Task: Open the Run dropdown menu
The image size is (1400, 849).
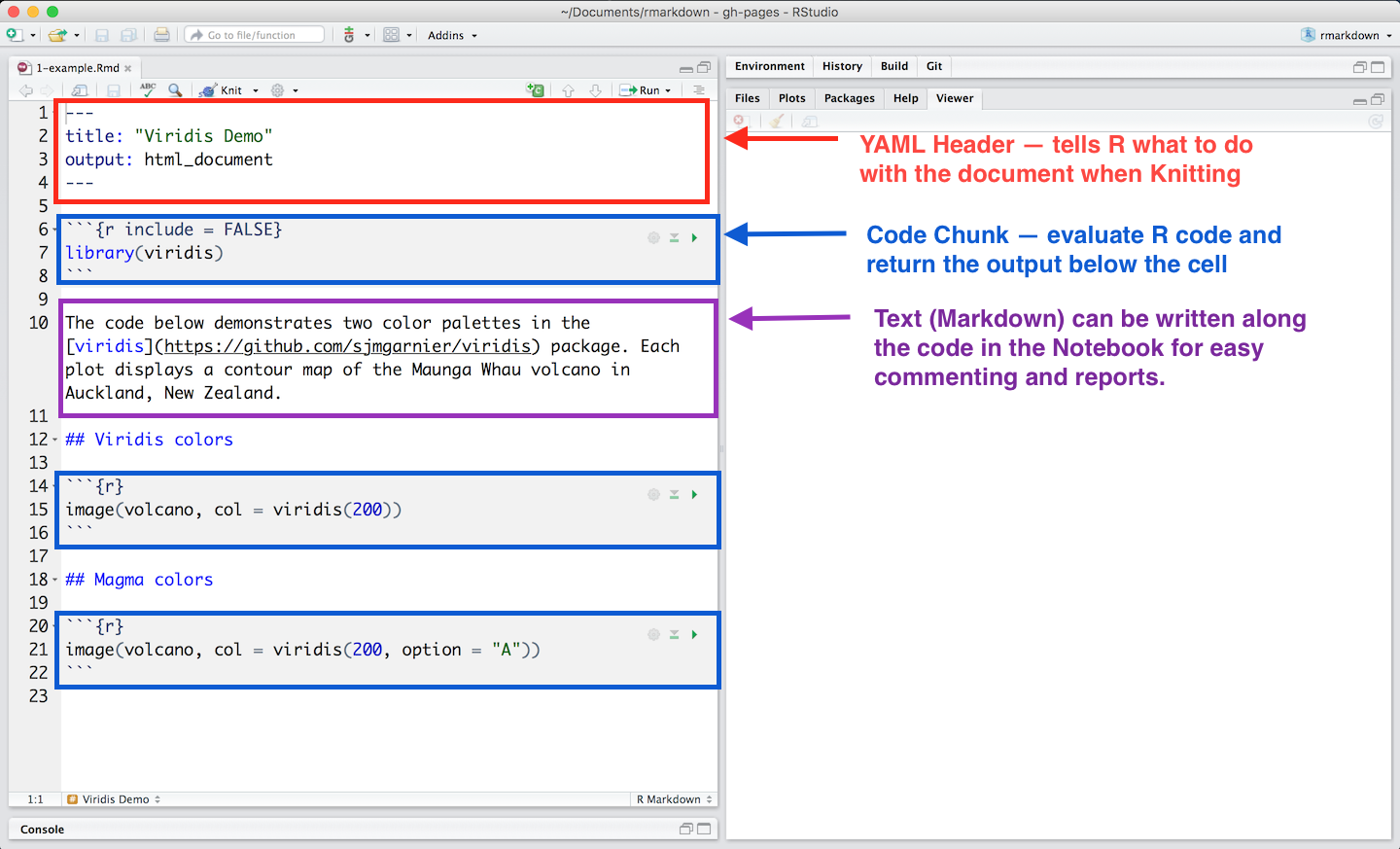Action: tap(668, 90)
